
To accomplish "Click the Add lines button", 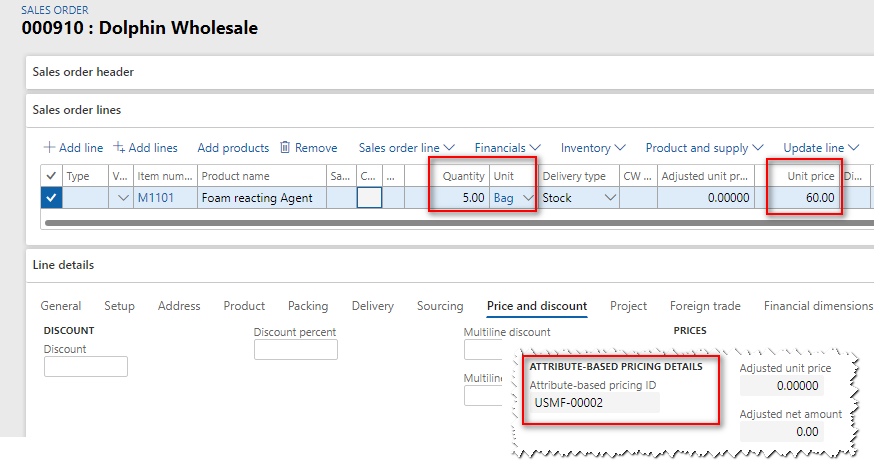I will pos(145,148).
